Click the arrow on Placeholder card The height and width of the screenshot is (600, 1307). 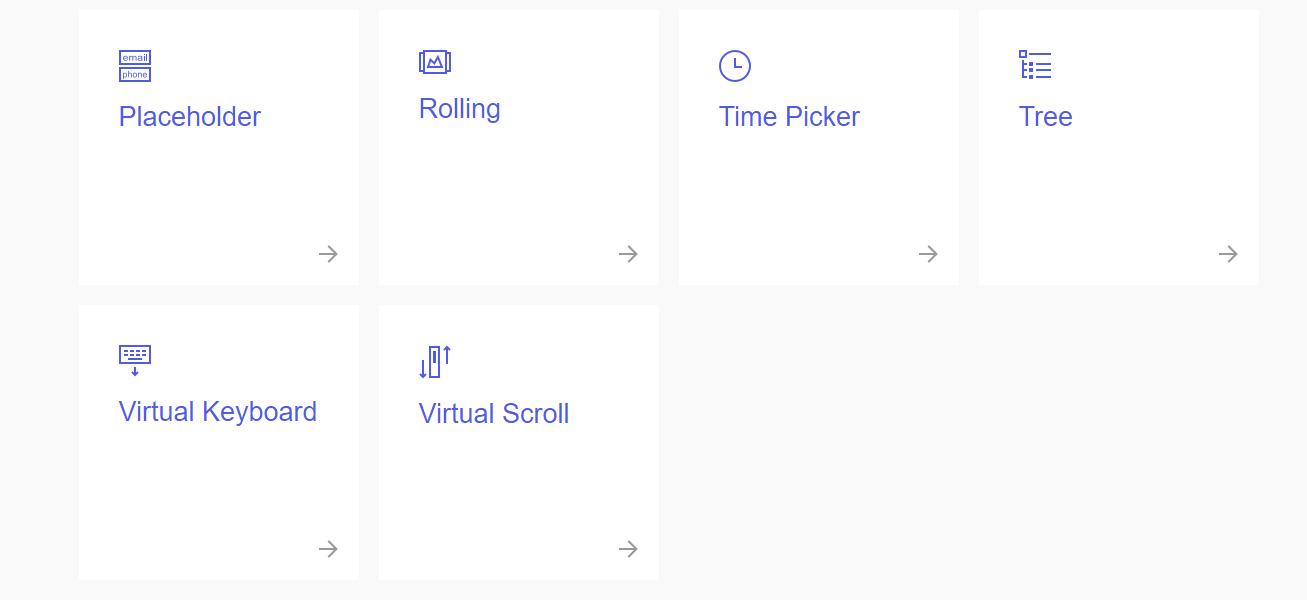[x=328, y=254]
